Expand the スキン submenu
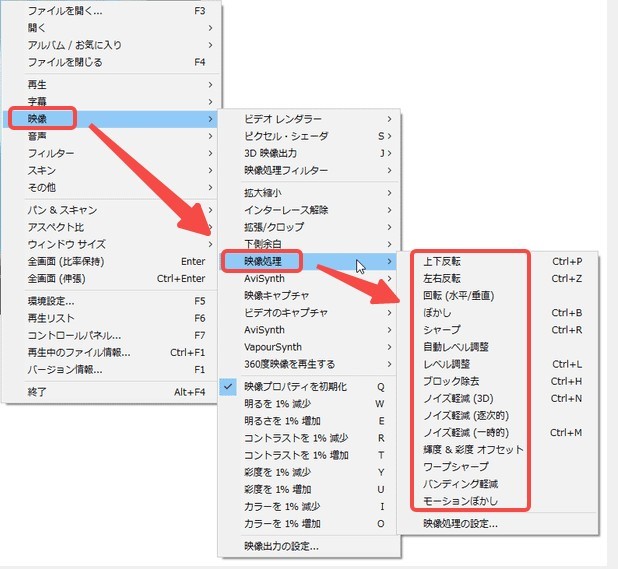Image resolution: width=618 pixels, height=569 pixels. point(110,170)
